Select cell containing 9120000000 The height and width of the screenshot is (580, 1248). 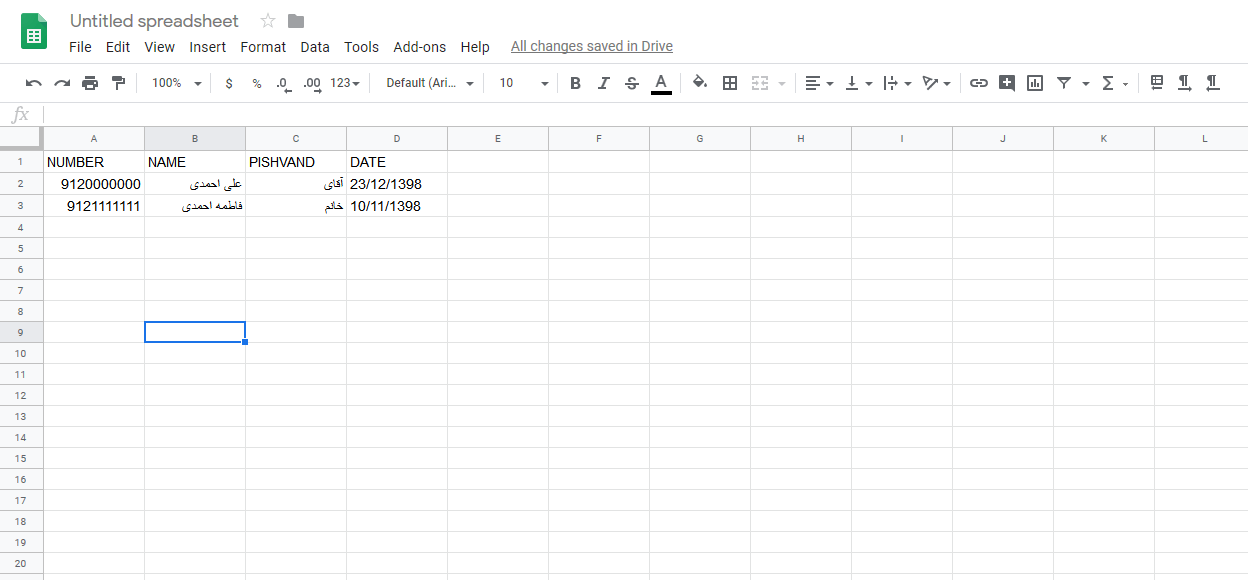tap(94, 184)
